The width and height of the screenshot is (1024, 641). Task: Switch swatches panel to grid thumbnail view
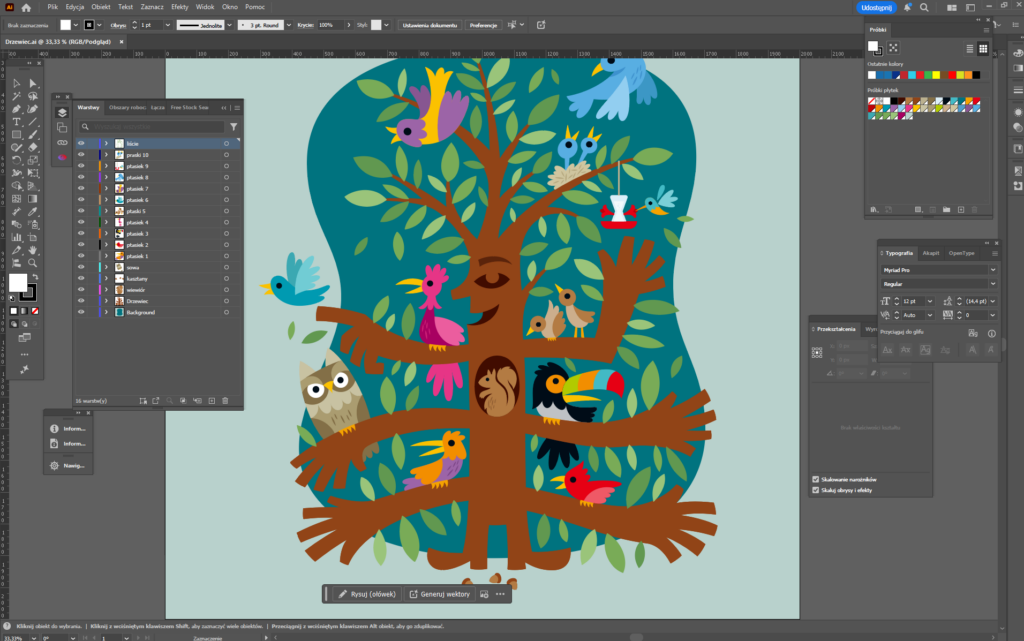[984, 47]
